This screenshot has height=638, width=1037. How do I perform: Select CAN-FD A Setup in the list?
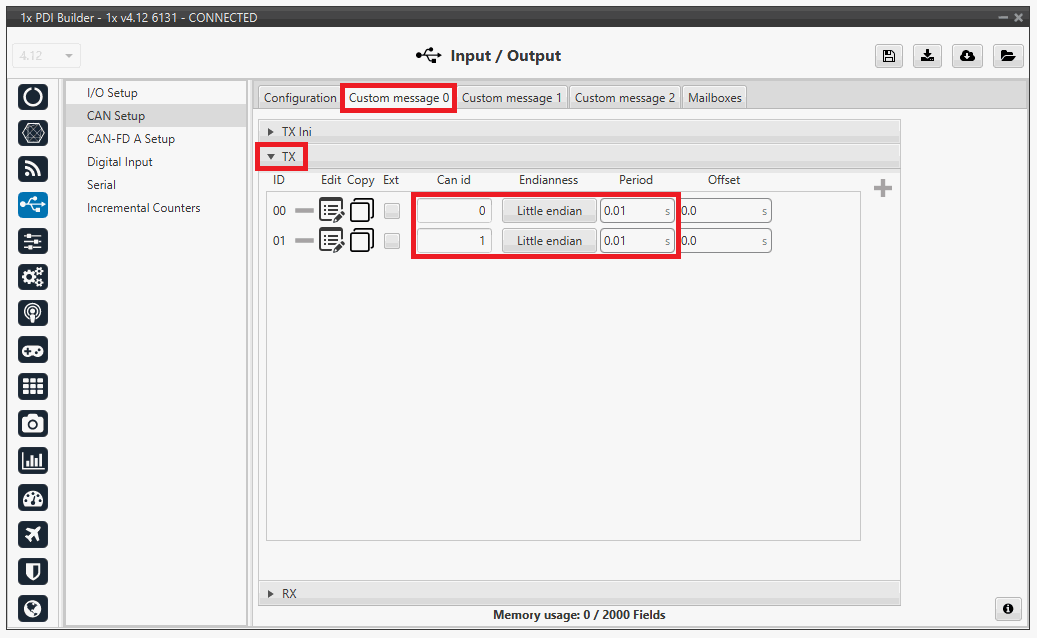131,139
